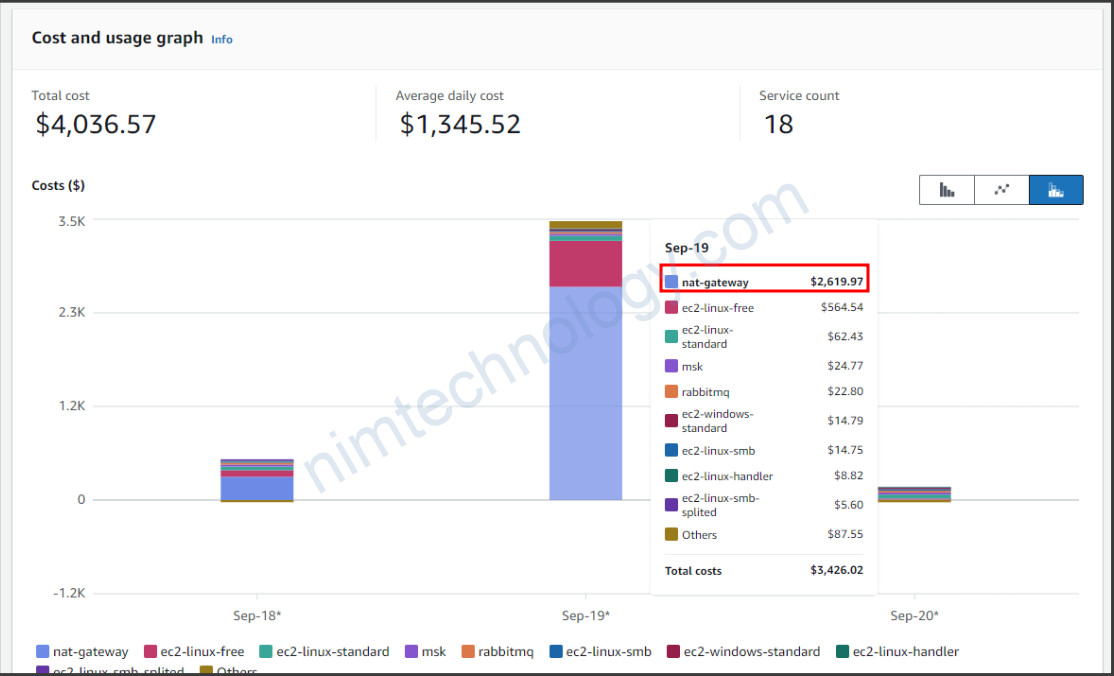Click the ec2-windows-standard legend swatch
Image resolution: width=1114 pixels, height=676 pixels.
[674, 652]
